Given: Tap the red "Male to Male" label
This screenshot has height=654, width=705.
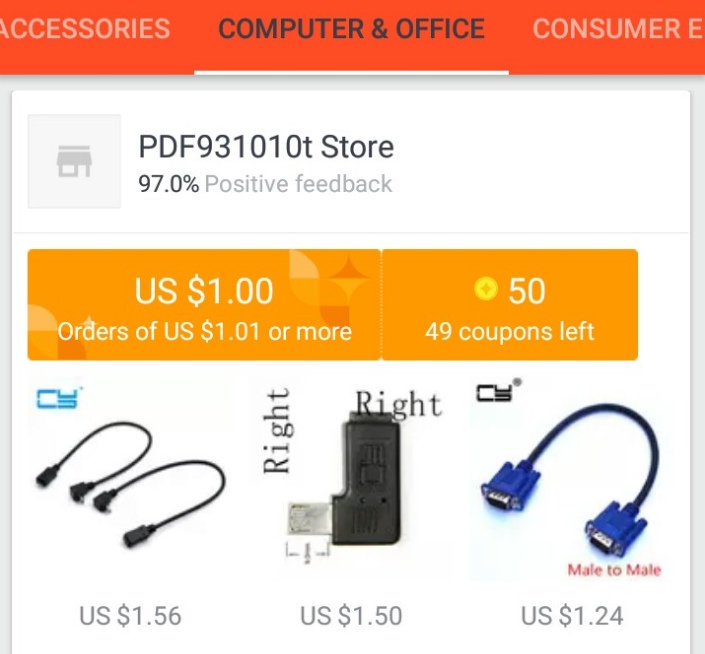Looking at the screenshot, I should point(614,570).
